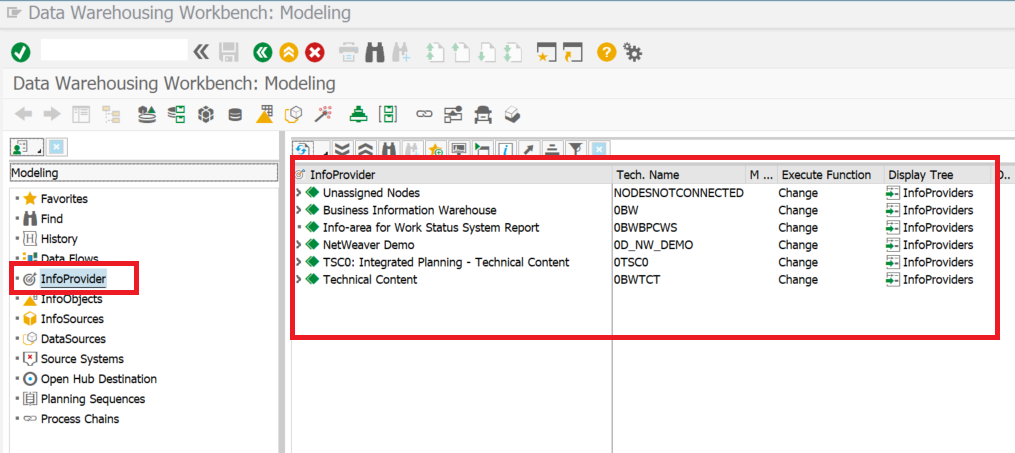The width and height of the screenshot is (1015, 453).
Task: Select InfoObjects in the Modeling navigation
Action: 71,299
